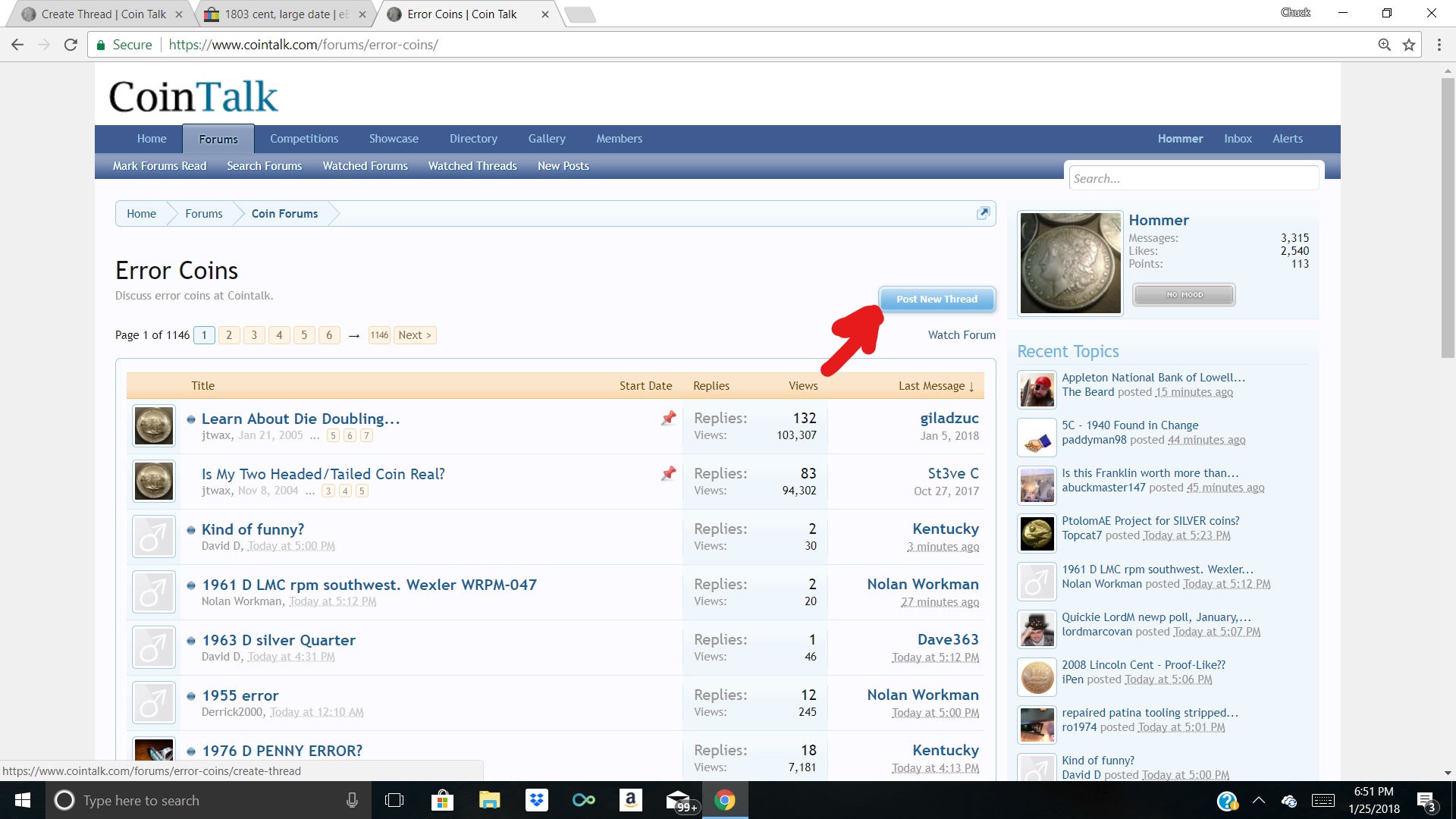Viewport: 1456px width, 819px height.
Task: Set mood via No Mood button
Action: click(1184, 295)
